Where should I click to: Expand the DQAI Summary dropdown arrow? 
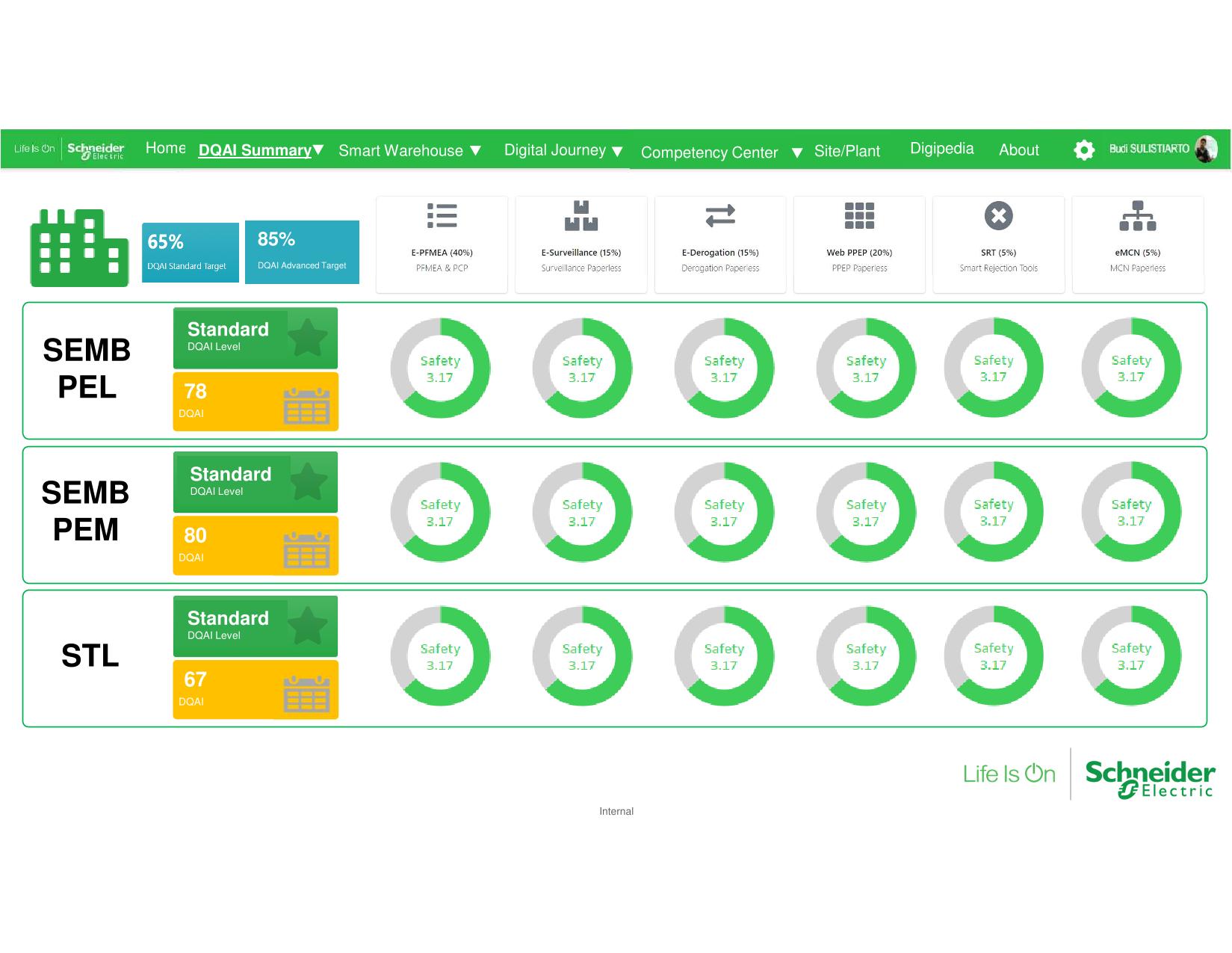[318, 149]
